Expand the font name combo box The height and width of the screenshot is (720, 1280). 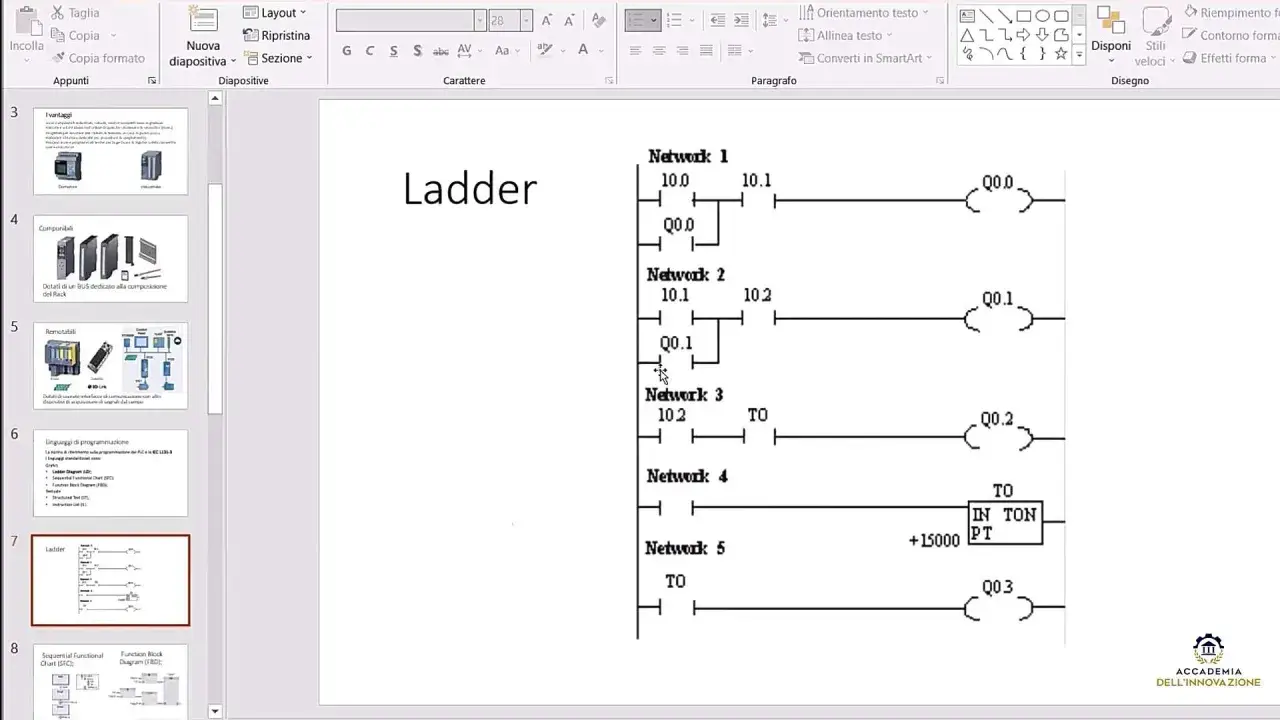[480, 20]
